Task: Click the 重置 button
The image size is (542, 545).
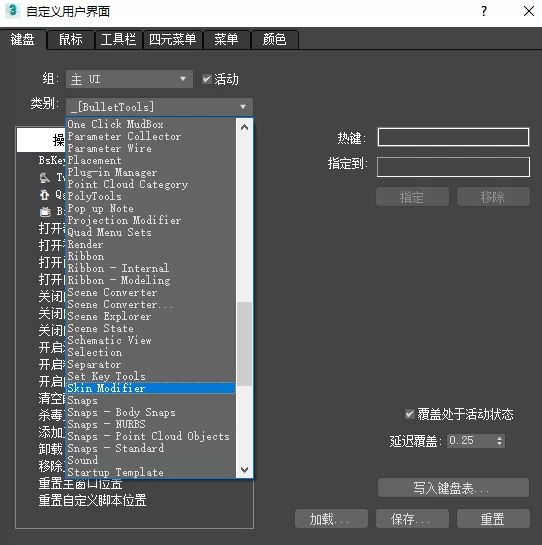Action: click(x=493, y=519)
